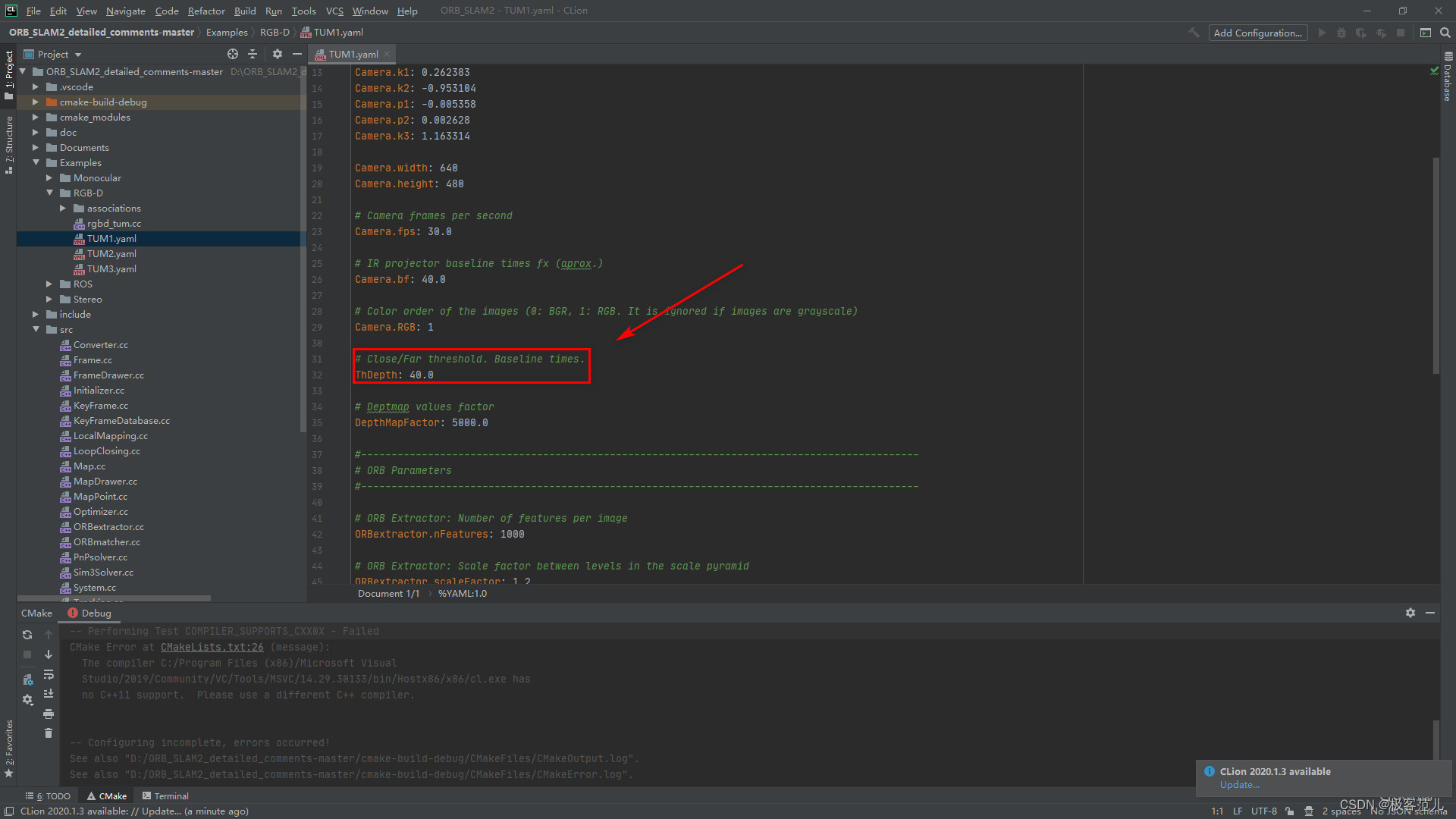Collapse the ORB_SLAM2_detailed_comments-master root folder
Image resolution: width=1456 pixels, height=819 pixels.
(x=23, y=71)
